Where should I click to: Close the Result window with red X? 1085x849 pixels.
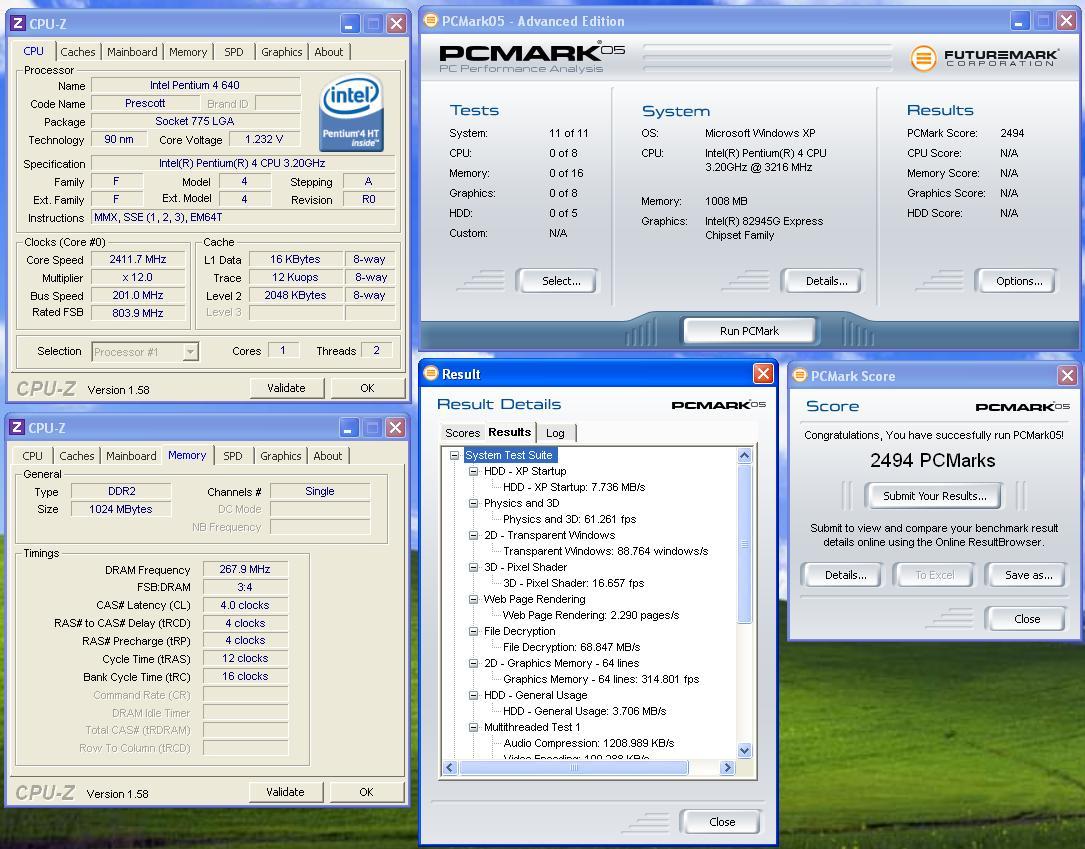click(x=763, y=374)
